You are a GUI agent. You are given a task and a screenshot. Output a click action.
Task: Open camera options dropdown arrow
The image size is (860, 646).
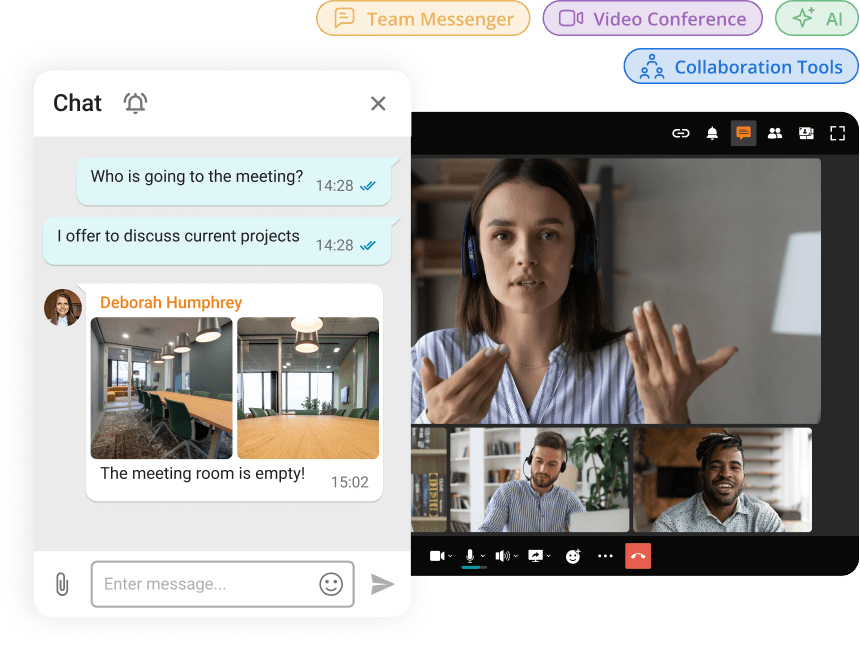(450, 556)
